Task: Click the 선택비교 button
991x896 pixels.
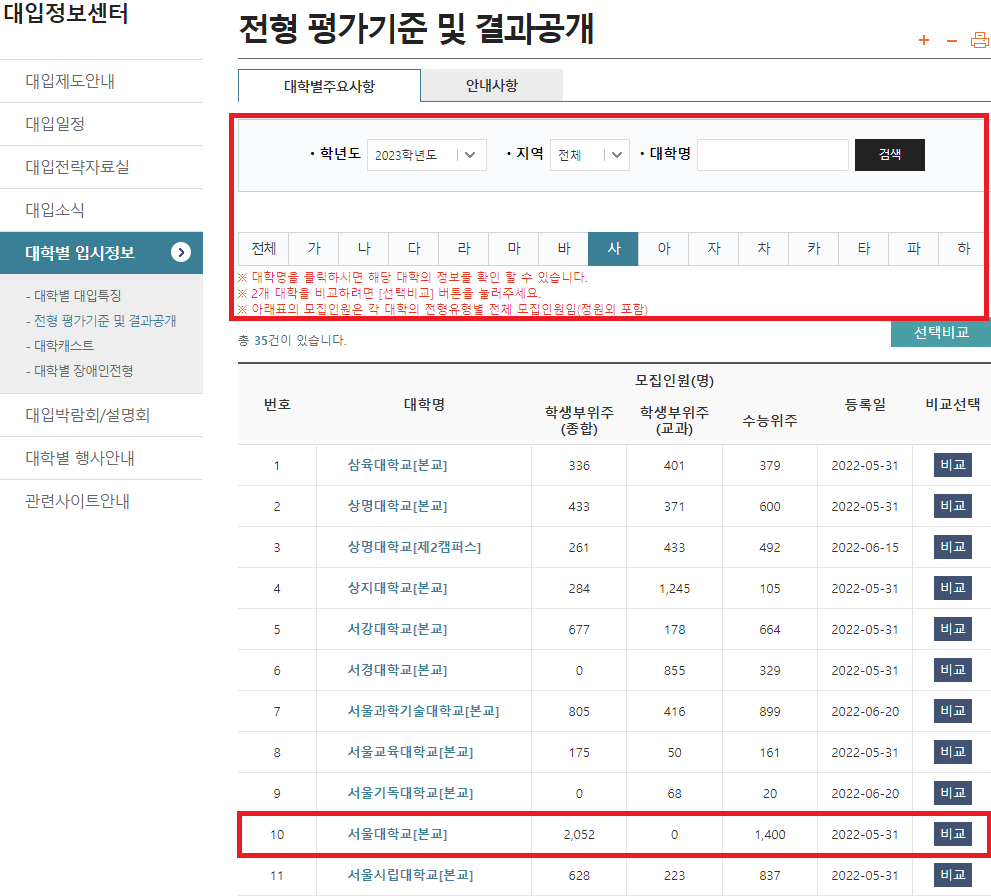Action: click(940, 333)
